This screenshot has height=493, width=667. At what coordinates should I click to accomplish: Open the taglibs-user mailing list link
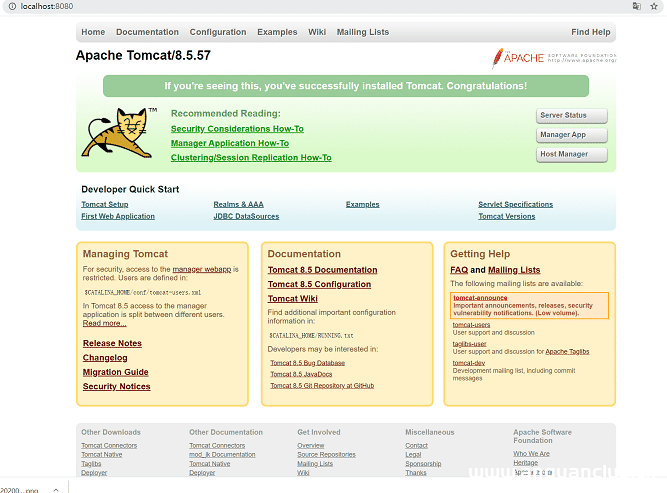tap(469, 344)
